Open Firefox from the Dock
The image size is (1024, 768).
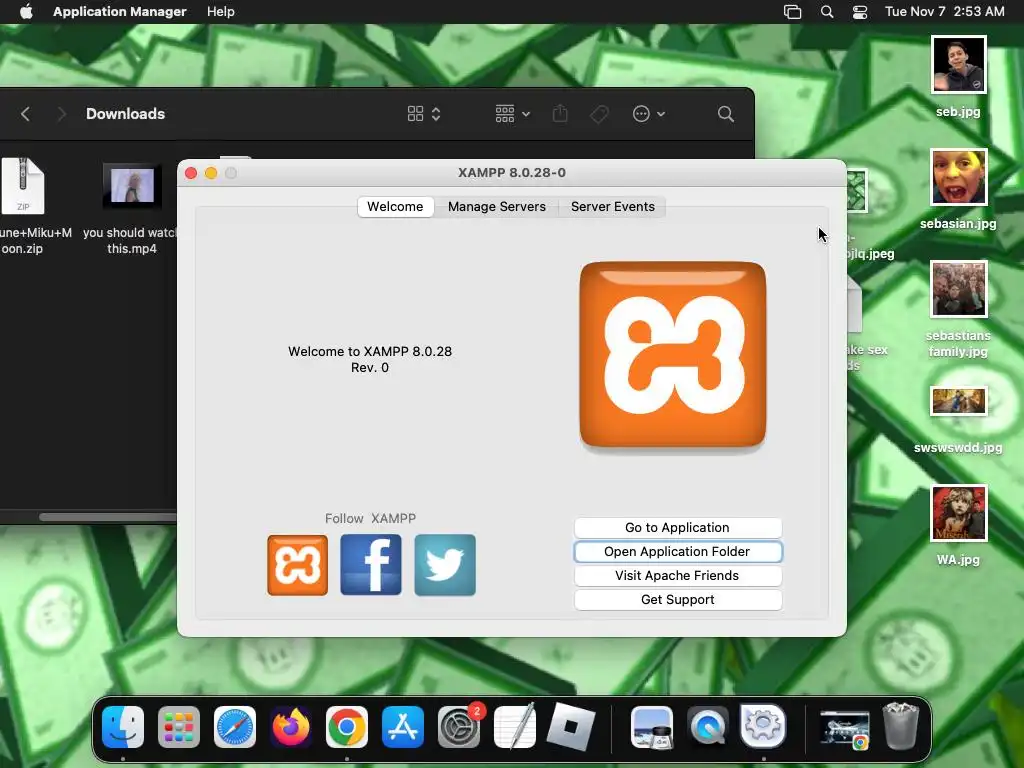291,727
